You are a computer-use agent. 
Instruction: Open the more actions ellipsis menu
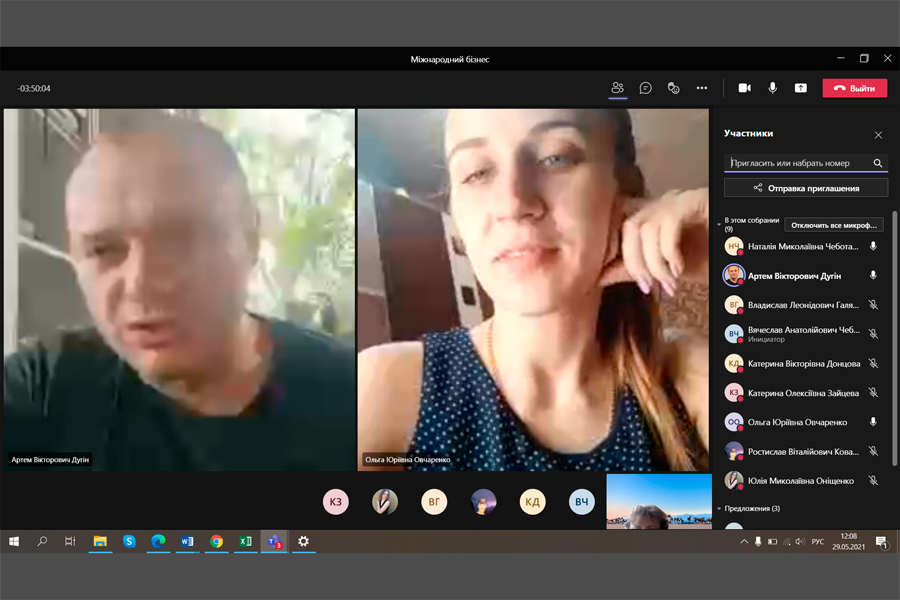[702, 88]
